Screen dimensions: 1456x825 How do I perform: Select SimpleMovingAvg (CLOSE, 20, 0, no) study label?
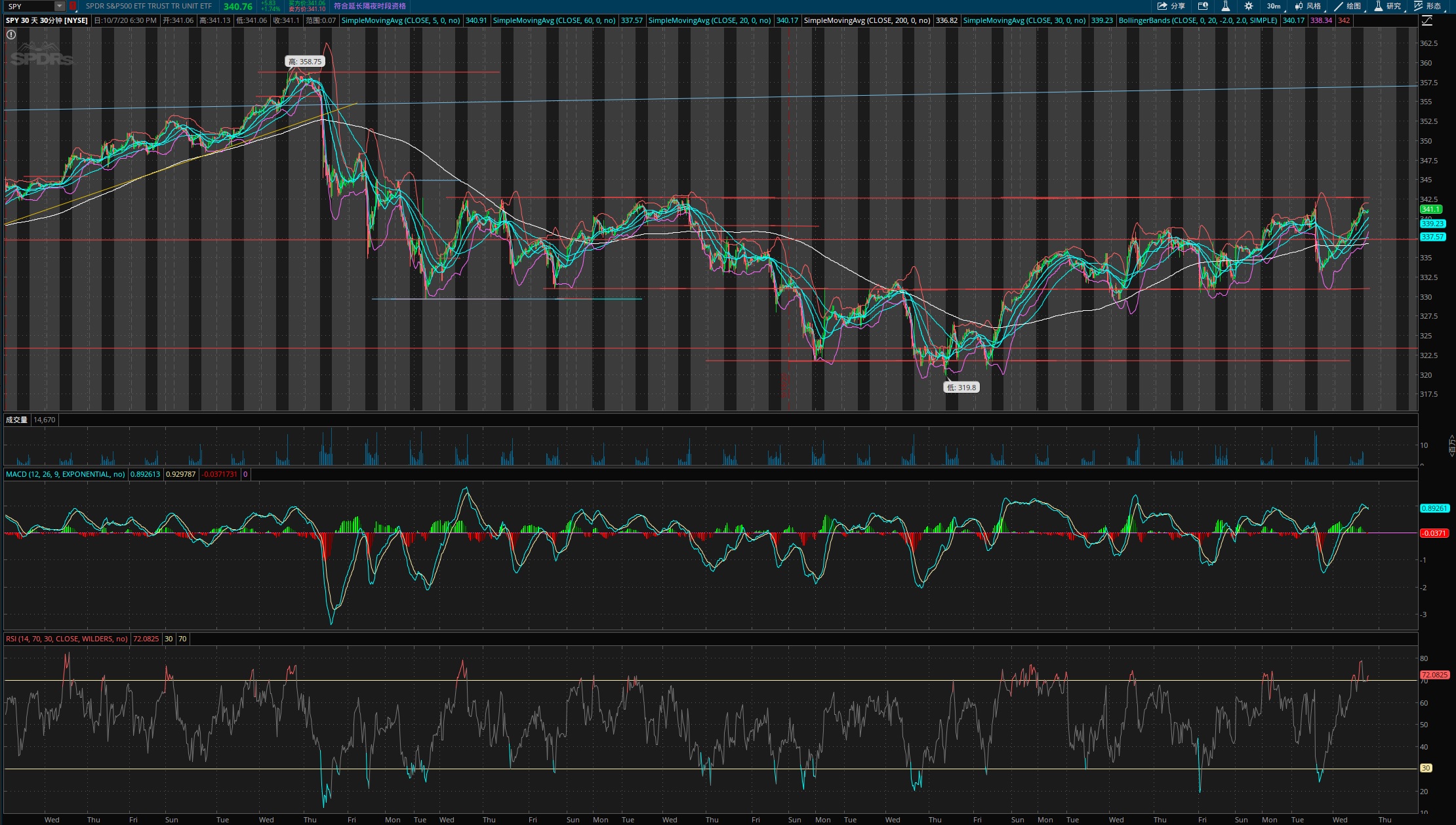(710, 20)
